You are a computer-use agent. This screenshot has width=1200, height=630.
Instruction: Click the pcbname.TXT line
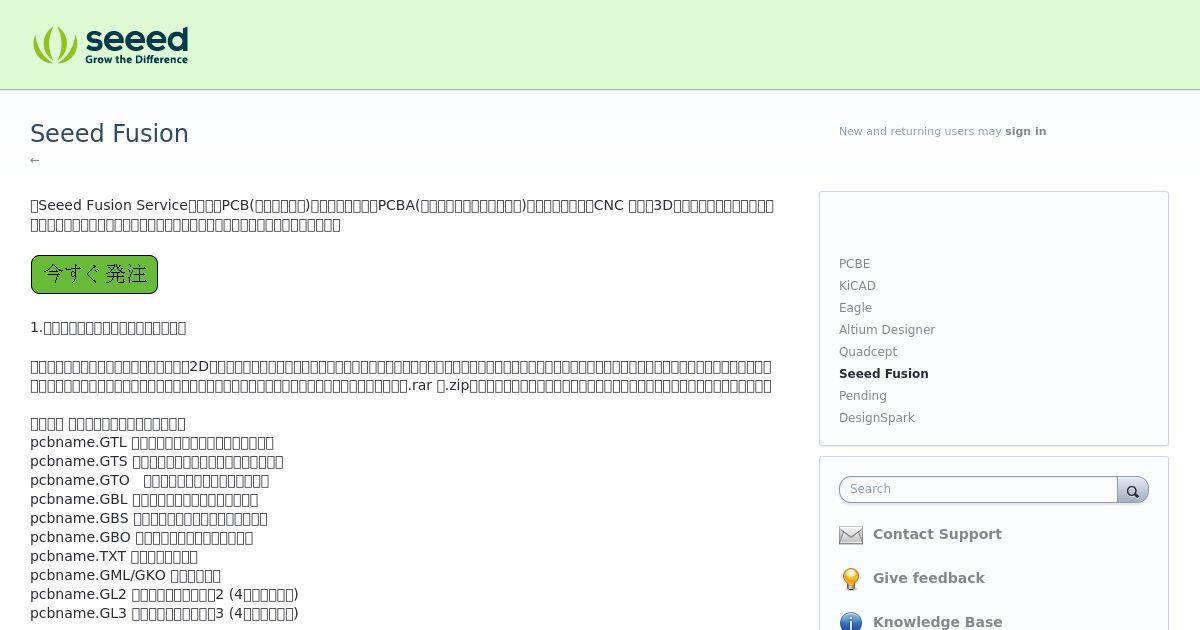click(114, 557)
